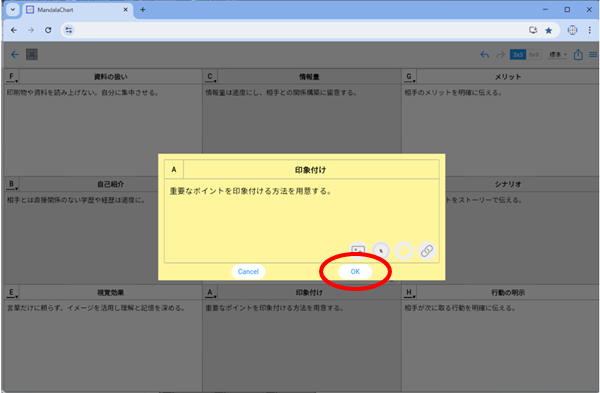Undo the last chart change

484,55
